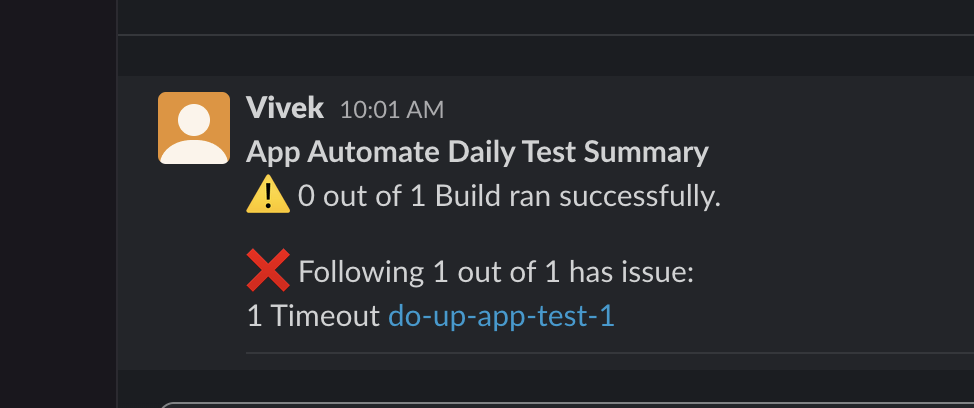Click the '0 out of 1 Build ran successfully' line
974x408 pixels.
click(509, 196)
